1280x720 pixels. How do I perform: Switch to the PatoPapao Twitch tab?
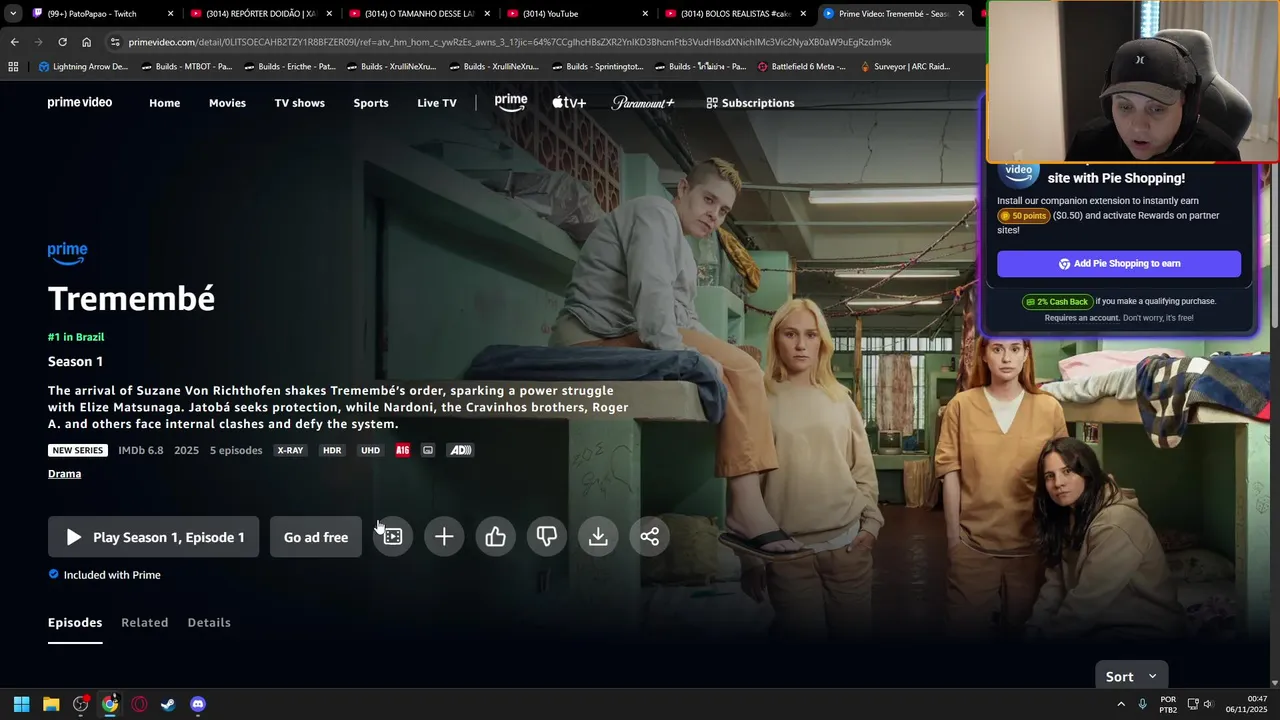(100, 14)
